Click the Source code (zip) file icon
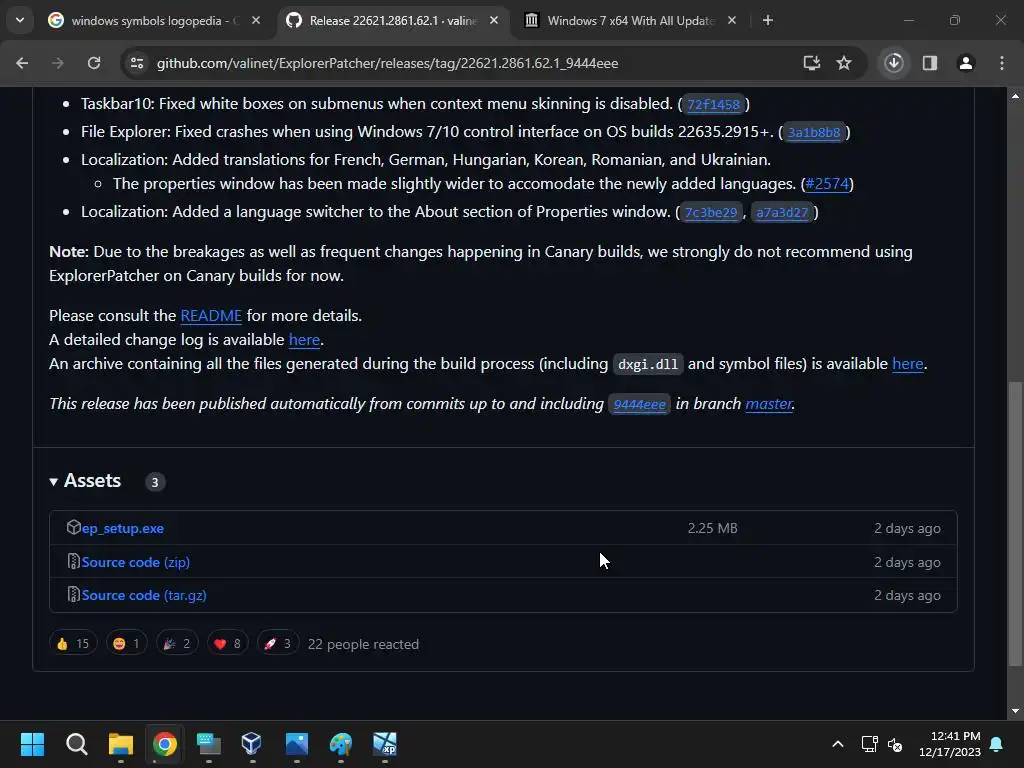Image resolution: width=1024 pixels, height=768 pixels. pos(74,562)
